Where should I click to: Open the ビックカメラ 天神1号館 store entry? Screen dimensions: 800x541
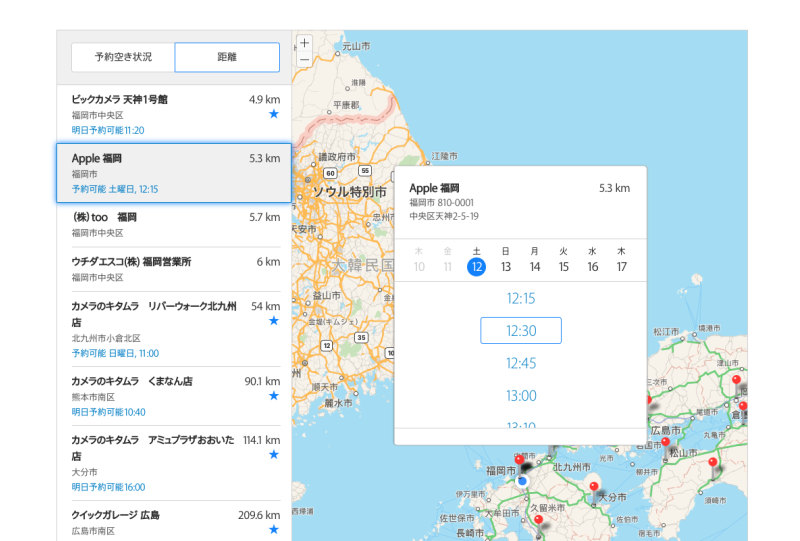tap(174, 114)
